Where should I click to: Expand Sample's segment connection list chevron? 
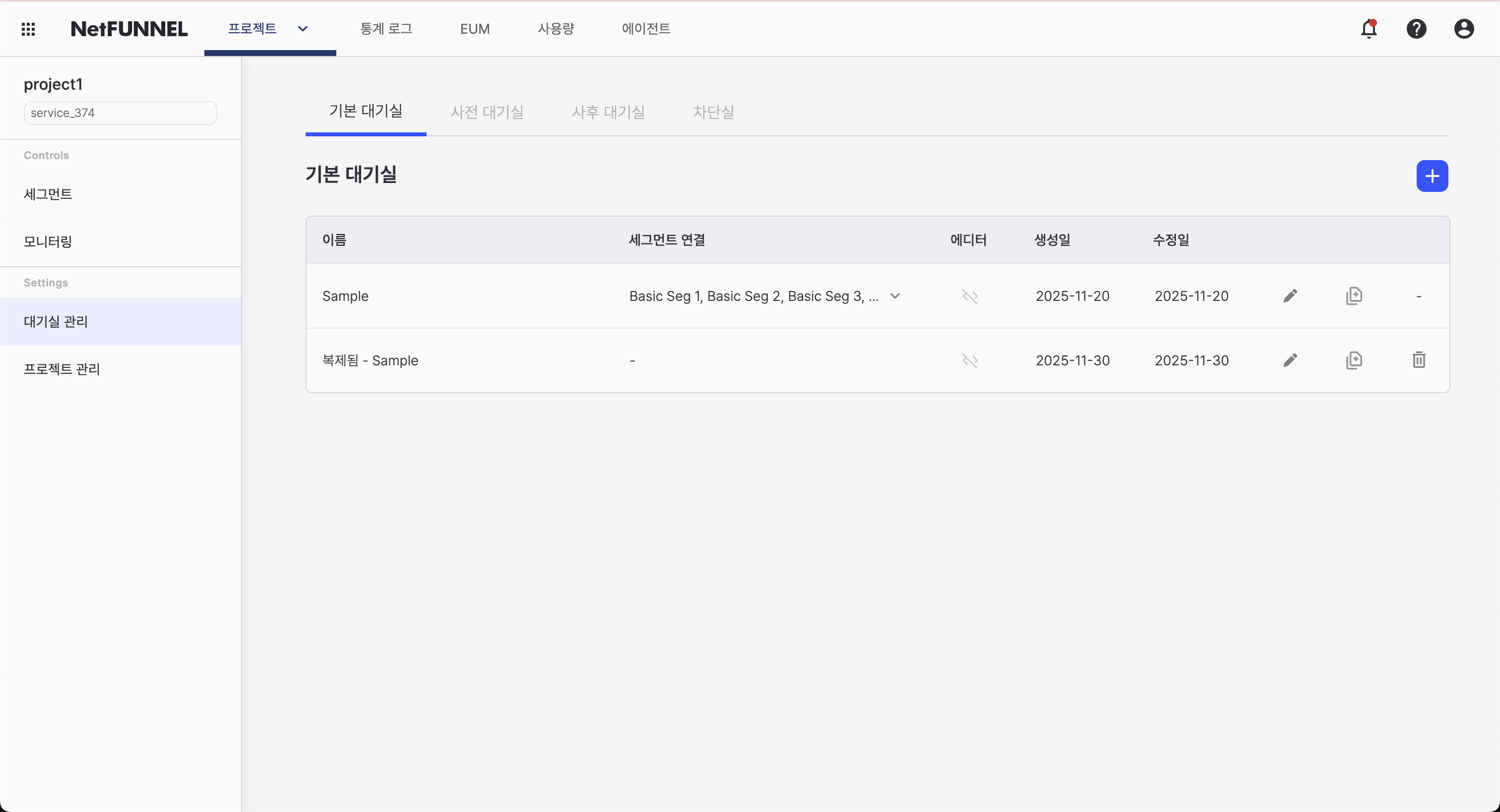point(895,295)
